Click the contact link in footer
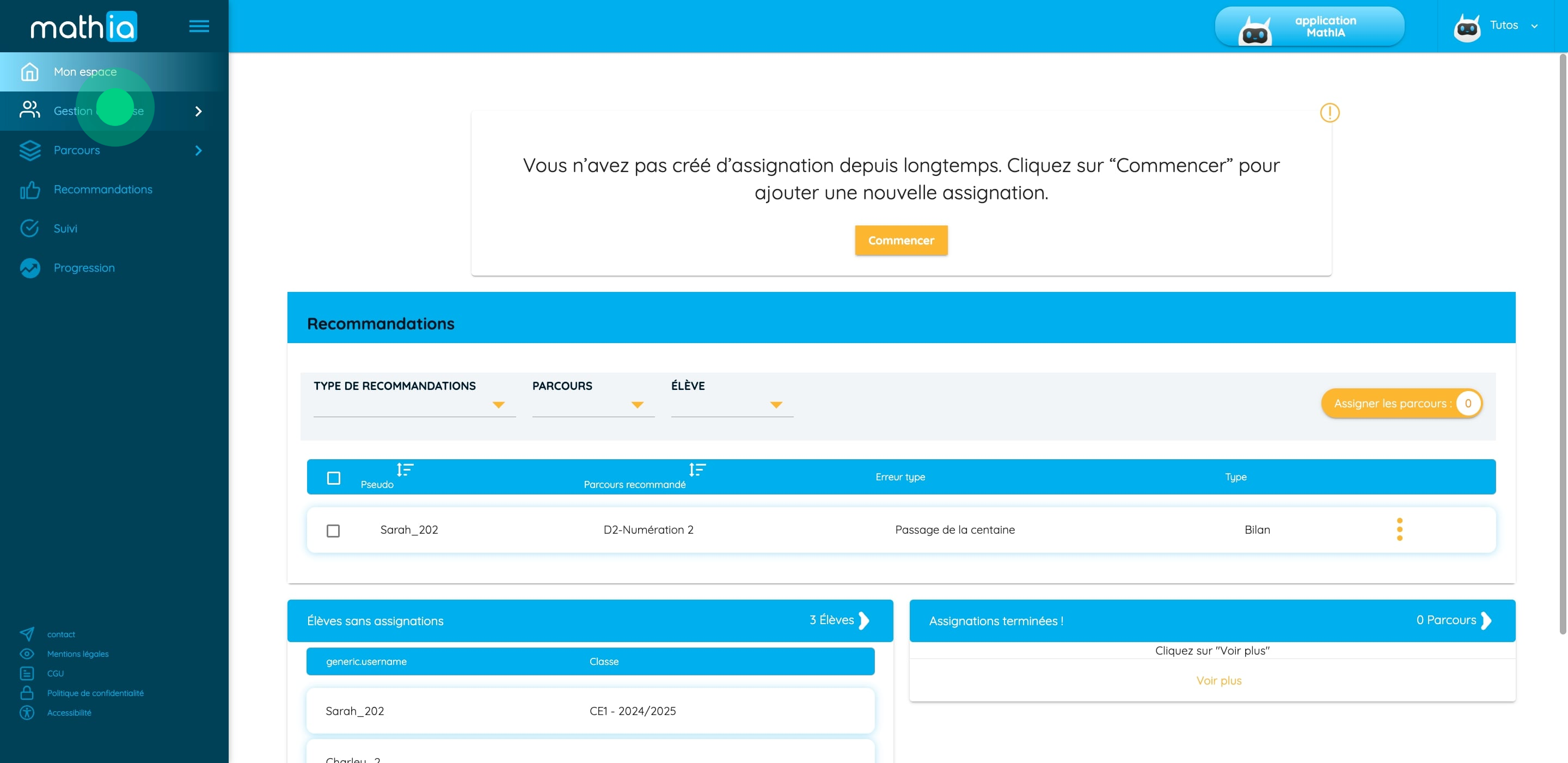Image resolution: width=1568 pixels, height=763 pixels. (x=61, y=634)
